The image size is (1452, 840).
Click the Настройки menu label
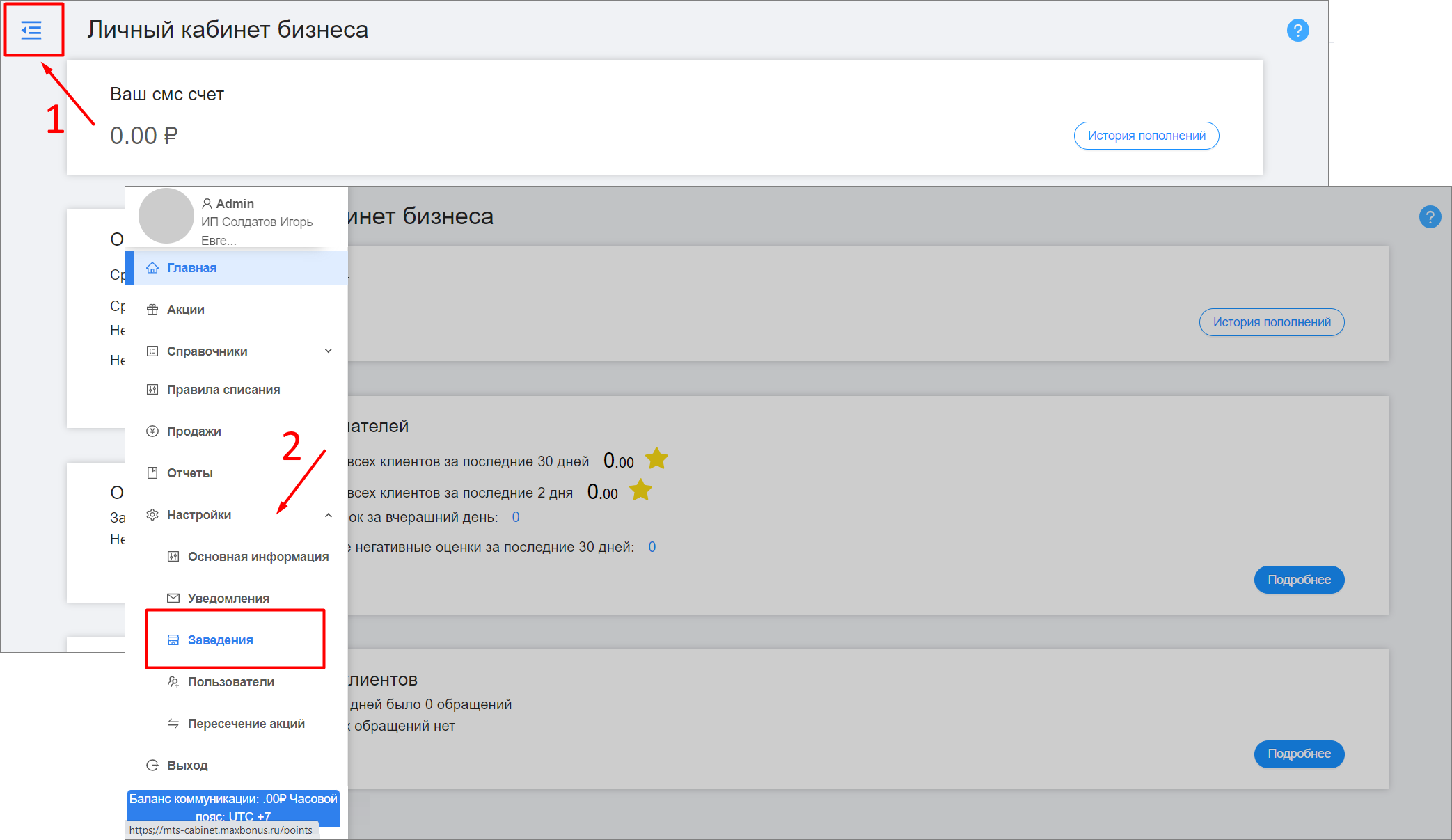coord(199,515)
